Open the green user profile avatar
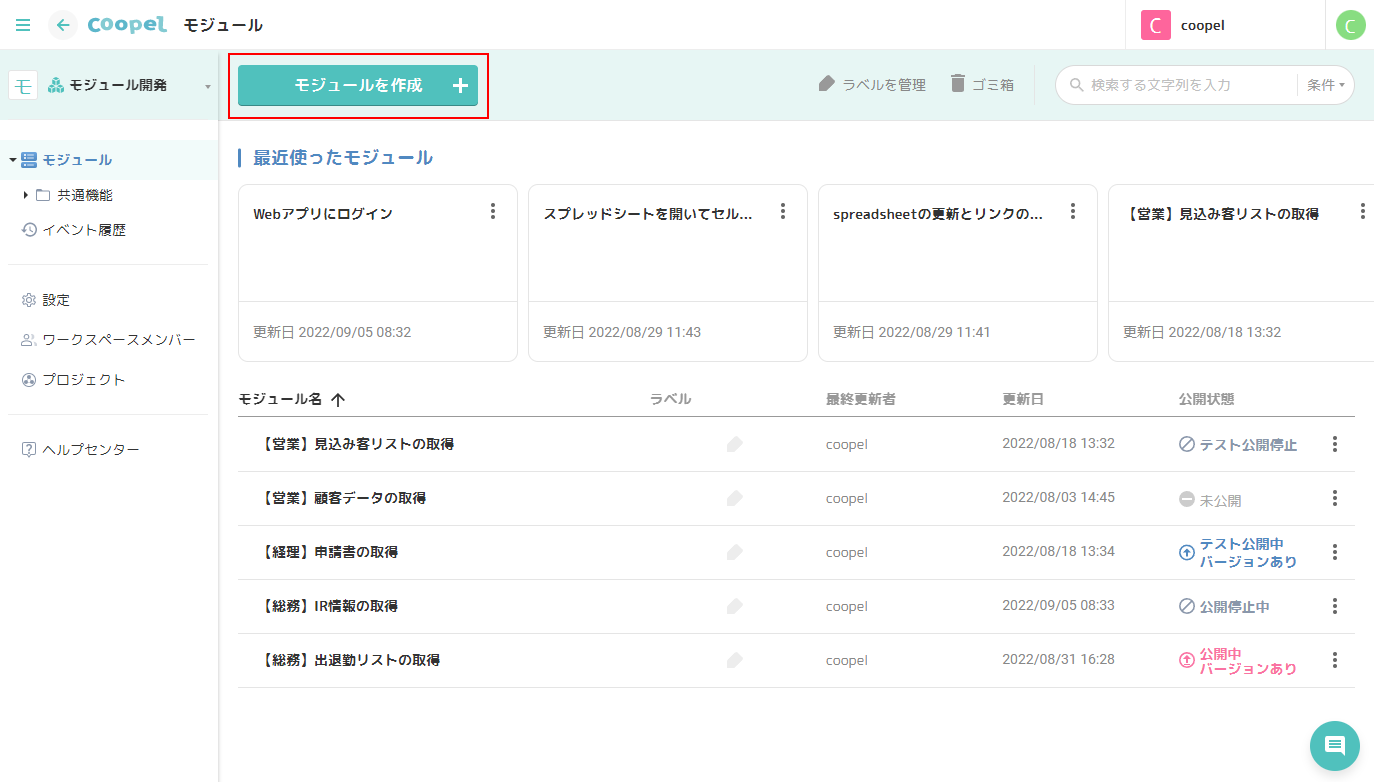This screenshot has width=1374, height=782. tap(1350, 25)
